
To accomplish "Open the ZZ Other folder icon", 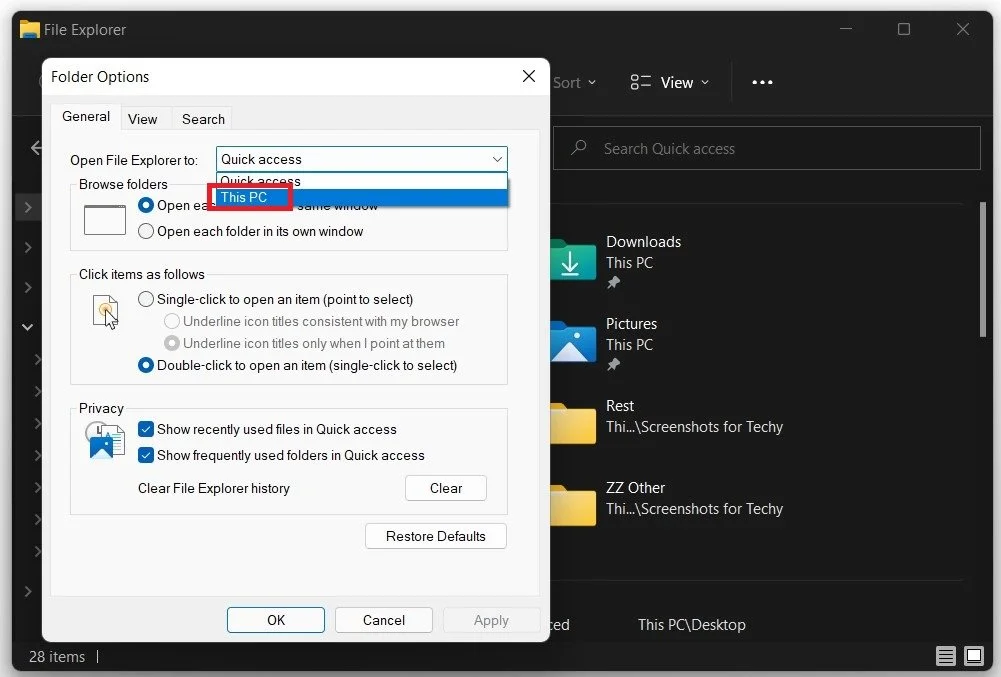I will tap(572, 505).
